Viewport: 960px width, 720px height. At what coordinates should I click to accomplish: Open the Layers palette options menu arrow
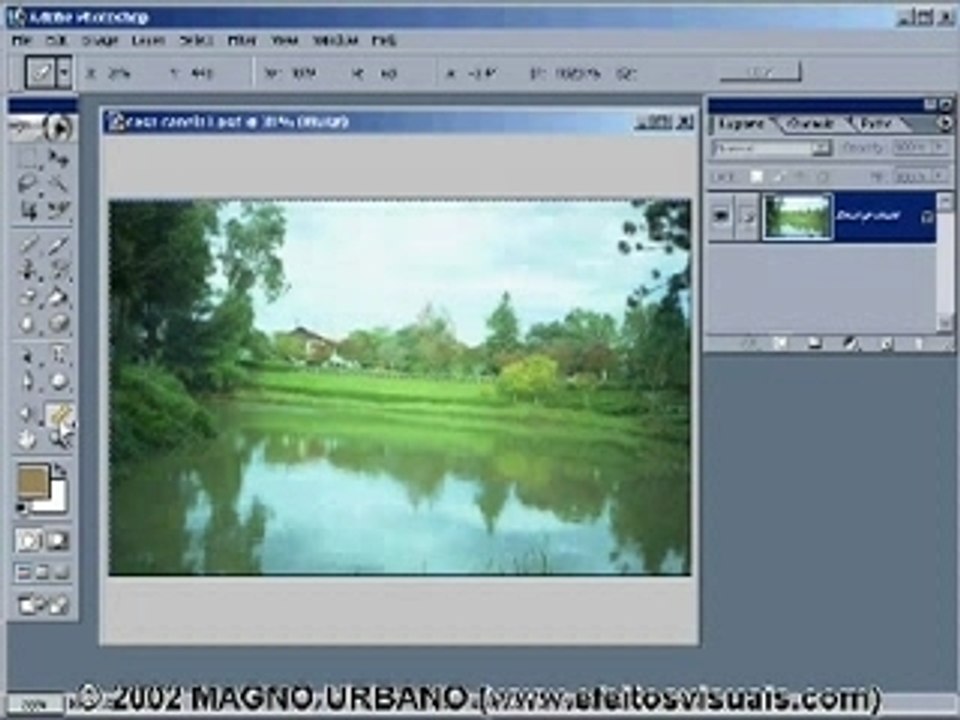point(943,124)
